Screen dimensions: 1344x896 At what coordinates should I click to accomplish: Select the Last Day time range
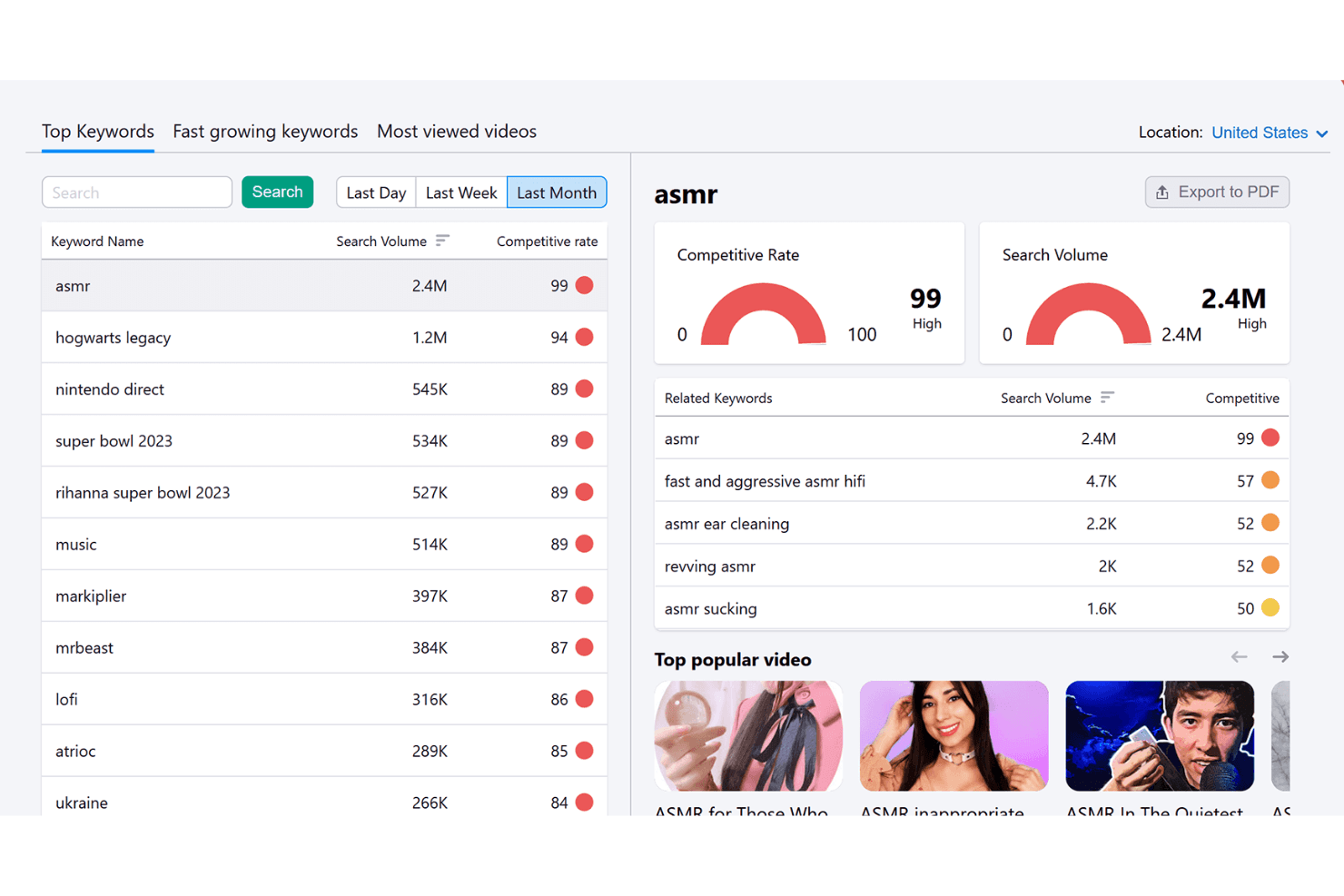click(x=376, y=192)
